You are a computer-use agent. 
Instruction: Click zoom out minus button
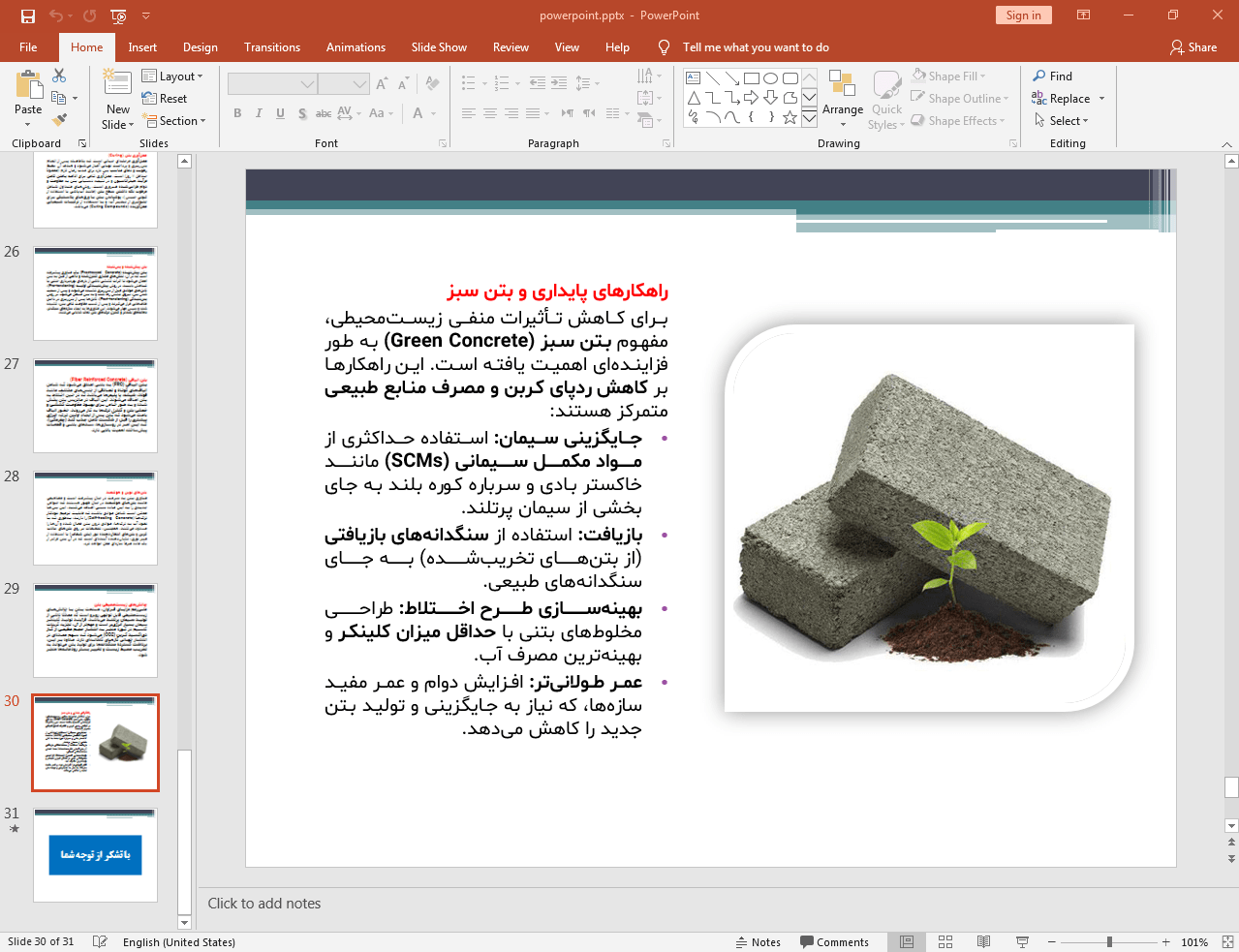click(1051, 941)
